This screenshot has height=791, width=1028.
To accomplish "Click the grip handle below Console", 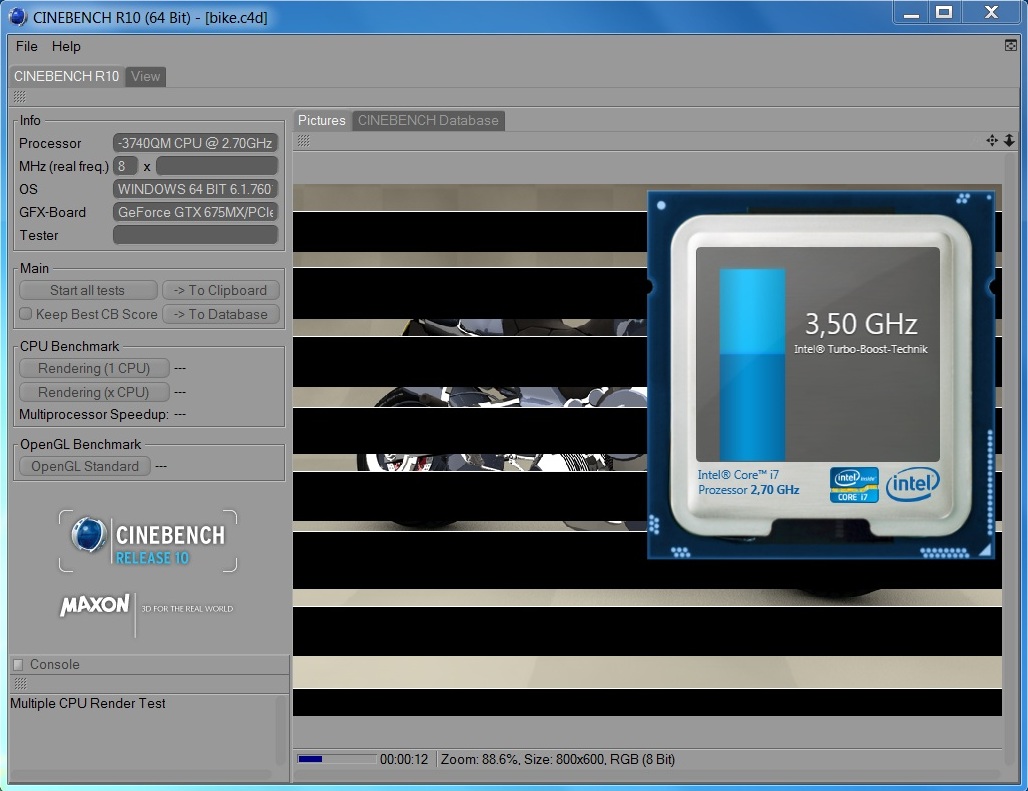I will [20, 684].
